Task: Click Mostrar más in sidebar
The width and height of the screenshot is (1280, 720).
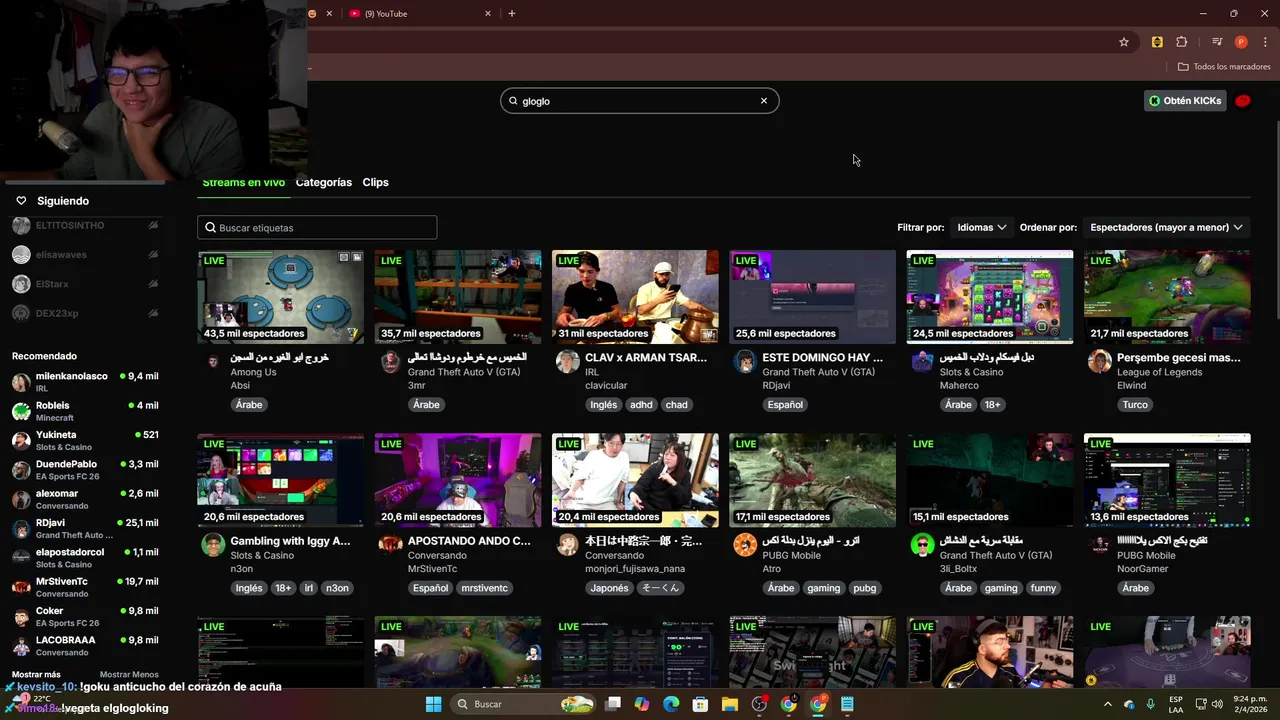Action: point(36,674)
